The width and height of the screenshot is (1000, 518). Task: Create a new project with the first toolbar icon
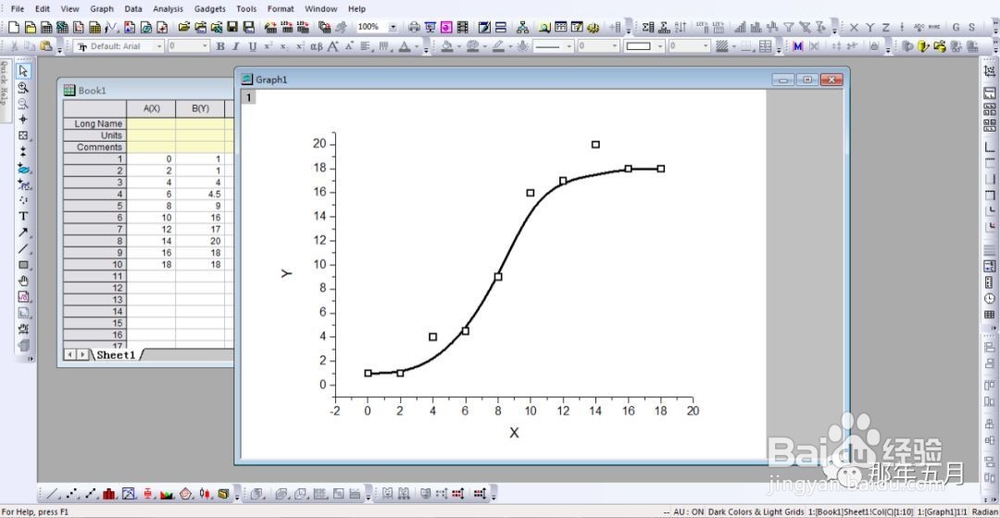click(x=14, y=27)
